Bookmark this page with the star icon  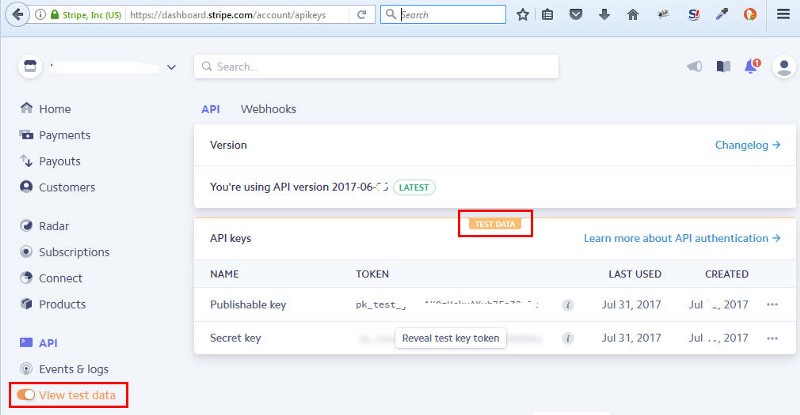(522, 15)
